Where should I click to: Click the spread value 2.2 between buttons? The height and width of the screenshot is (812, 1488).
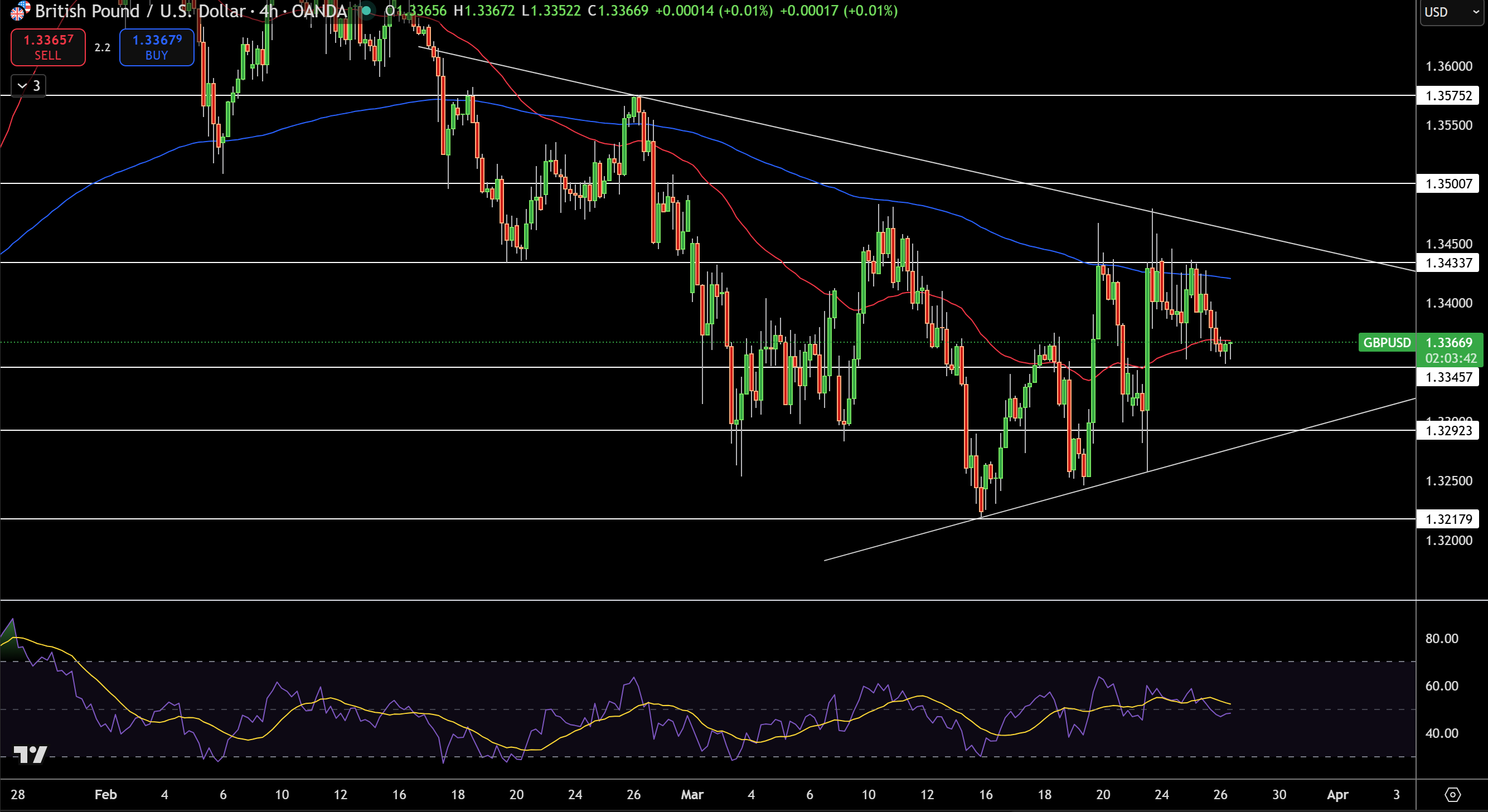(102, 47)
